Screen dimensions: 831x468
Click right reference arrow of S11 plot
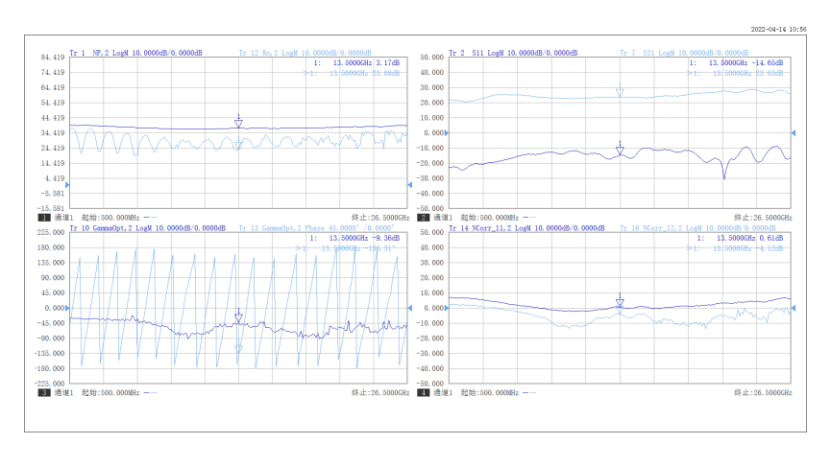pyautogui.click(x=793, y=132)
